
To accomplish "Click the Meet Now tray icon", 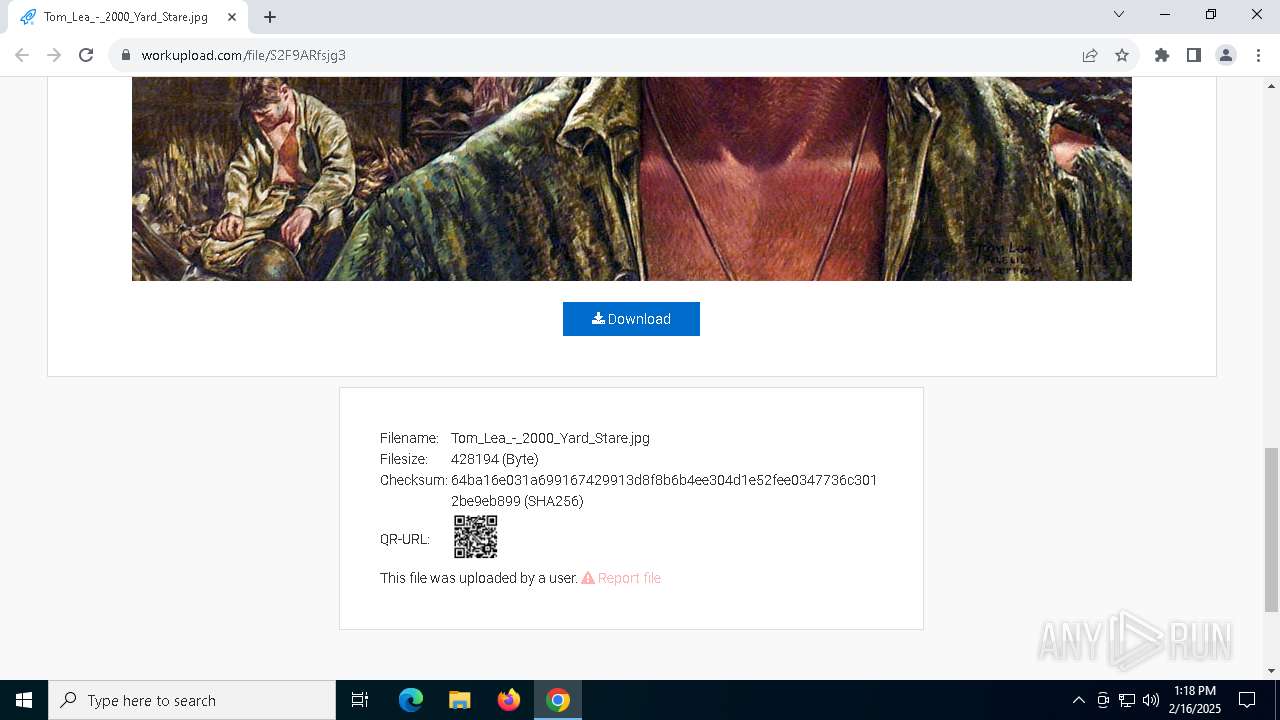I will 1103,700.
